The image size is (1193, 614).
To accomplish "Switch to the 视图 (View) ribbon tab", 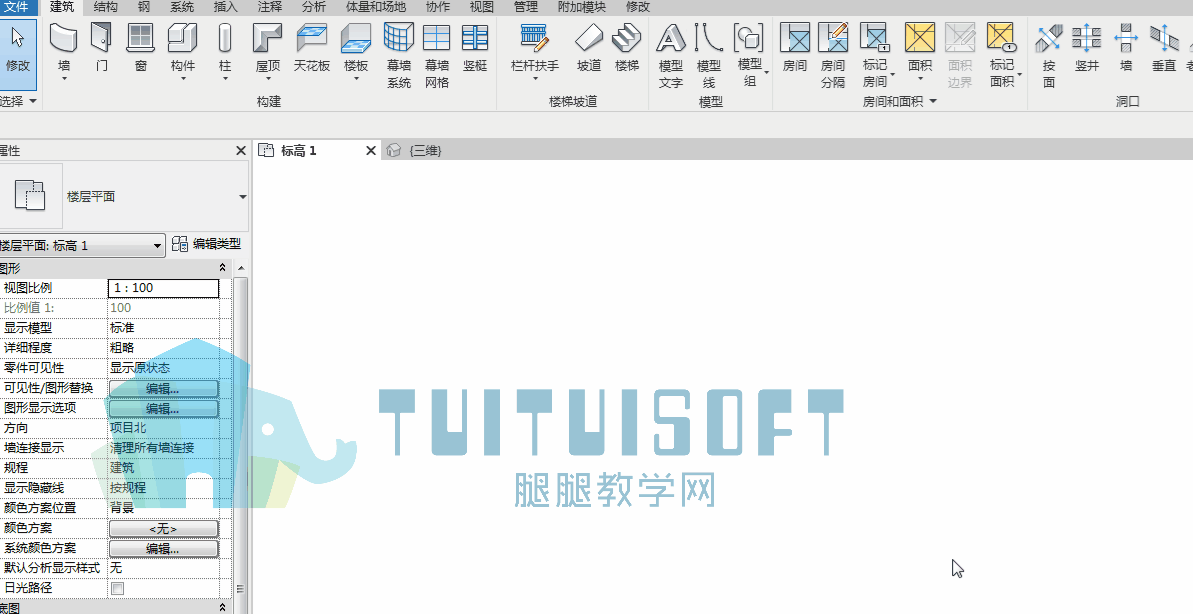I will (482, 7).
